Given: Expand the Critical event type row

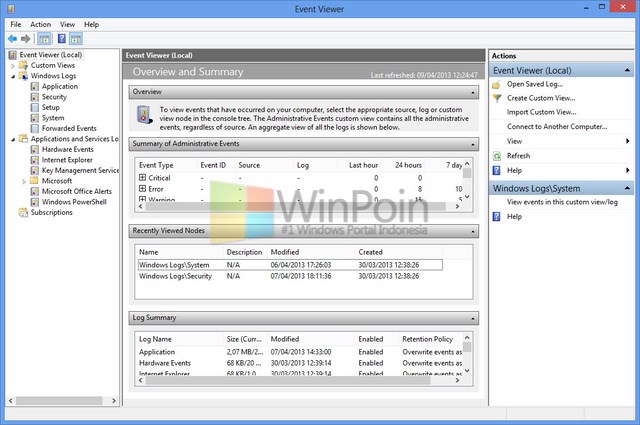Looking at the screenshot, I should click(142, 178).
